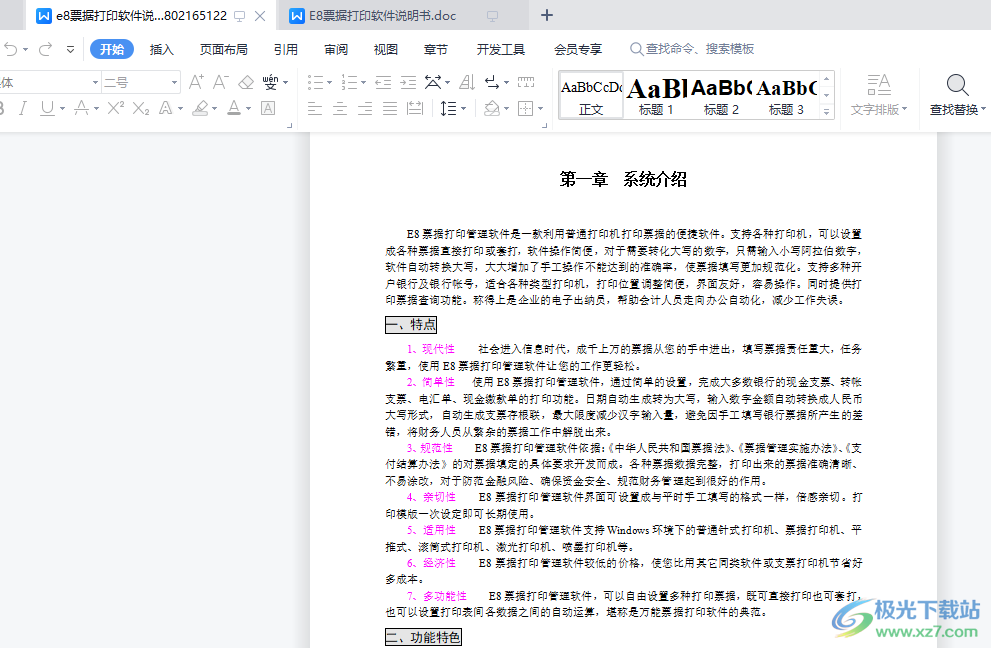991x648 pixels.
Task: Expand the font size 二号 dropdown
Action: click(174, 82)
